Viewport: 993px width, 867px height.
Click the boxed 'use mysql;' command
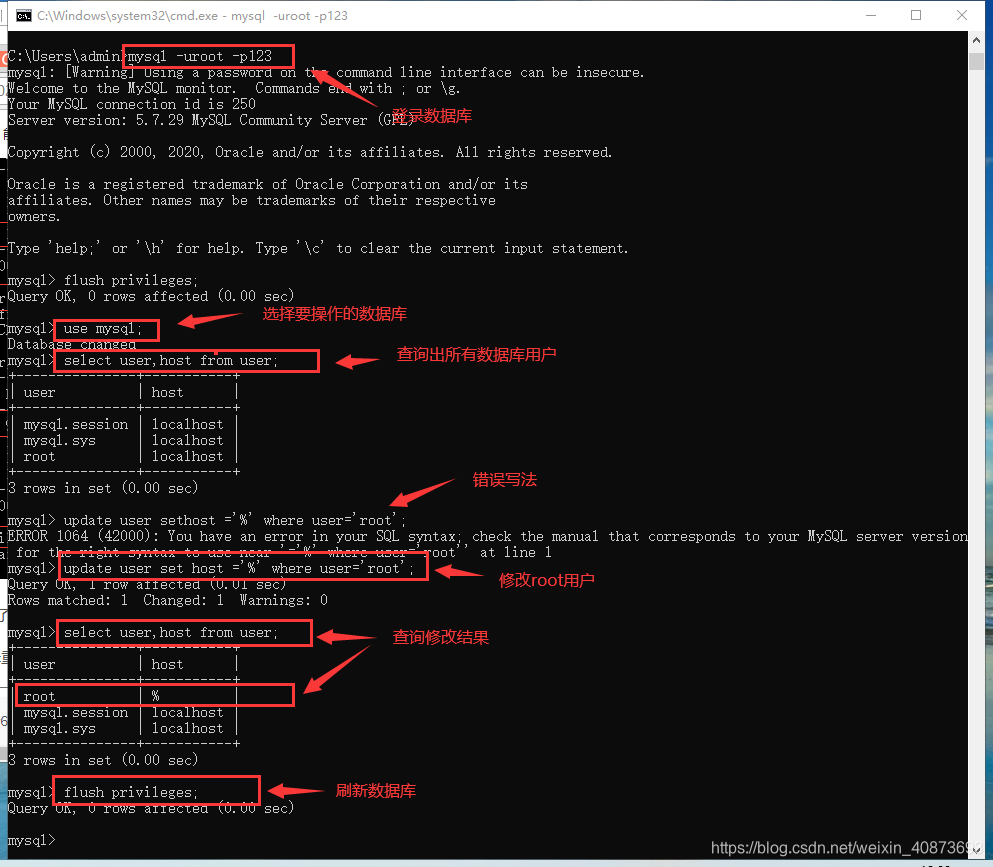click(x=105, y=328)
